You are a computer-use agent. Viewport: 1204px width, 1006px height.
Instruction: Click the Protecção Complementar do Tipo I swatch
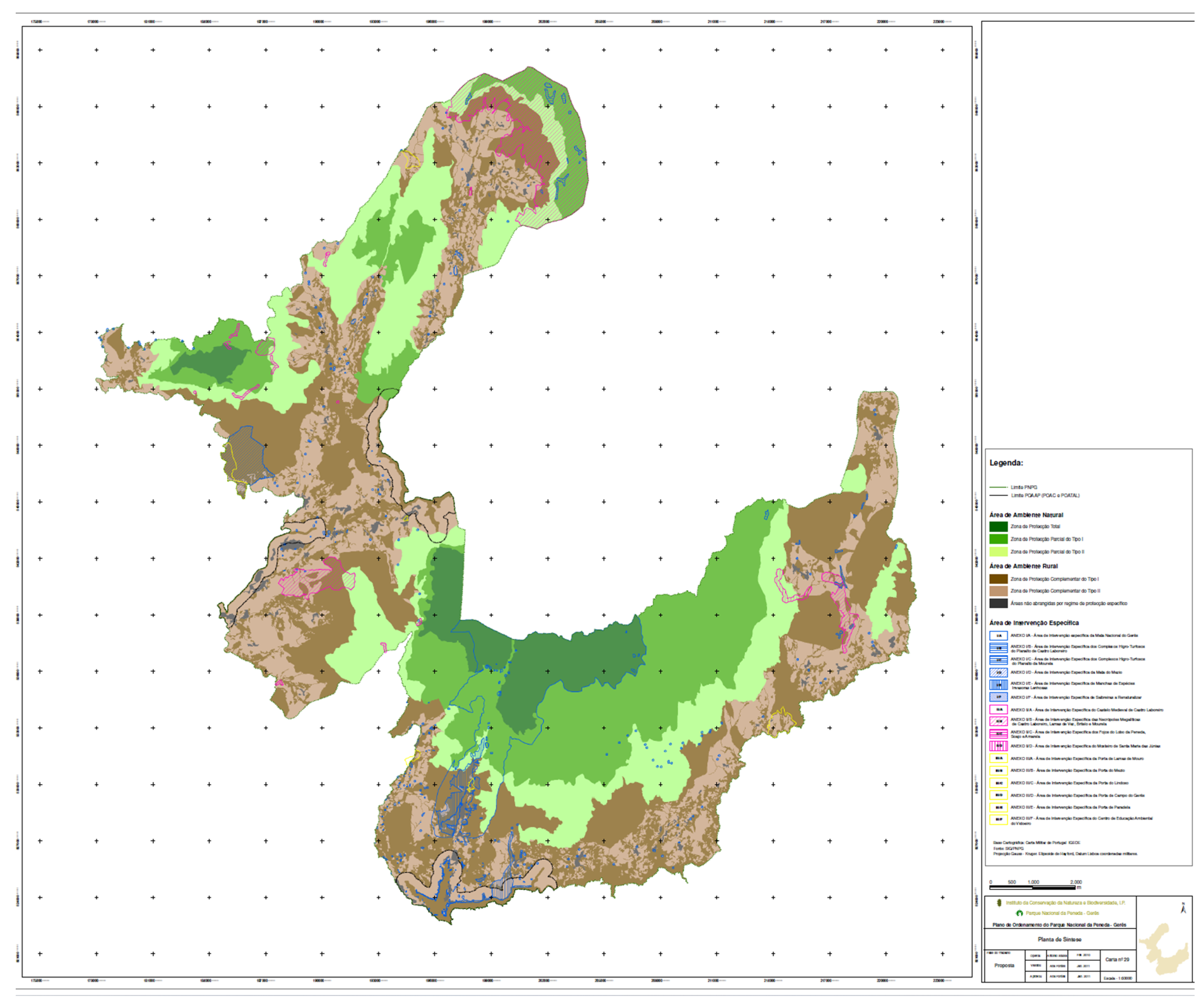click(998, 579)
